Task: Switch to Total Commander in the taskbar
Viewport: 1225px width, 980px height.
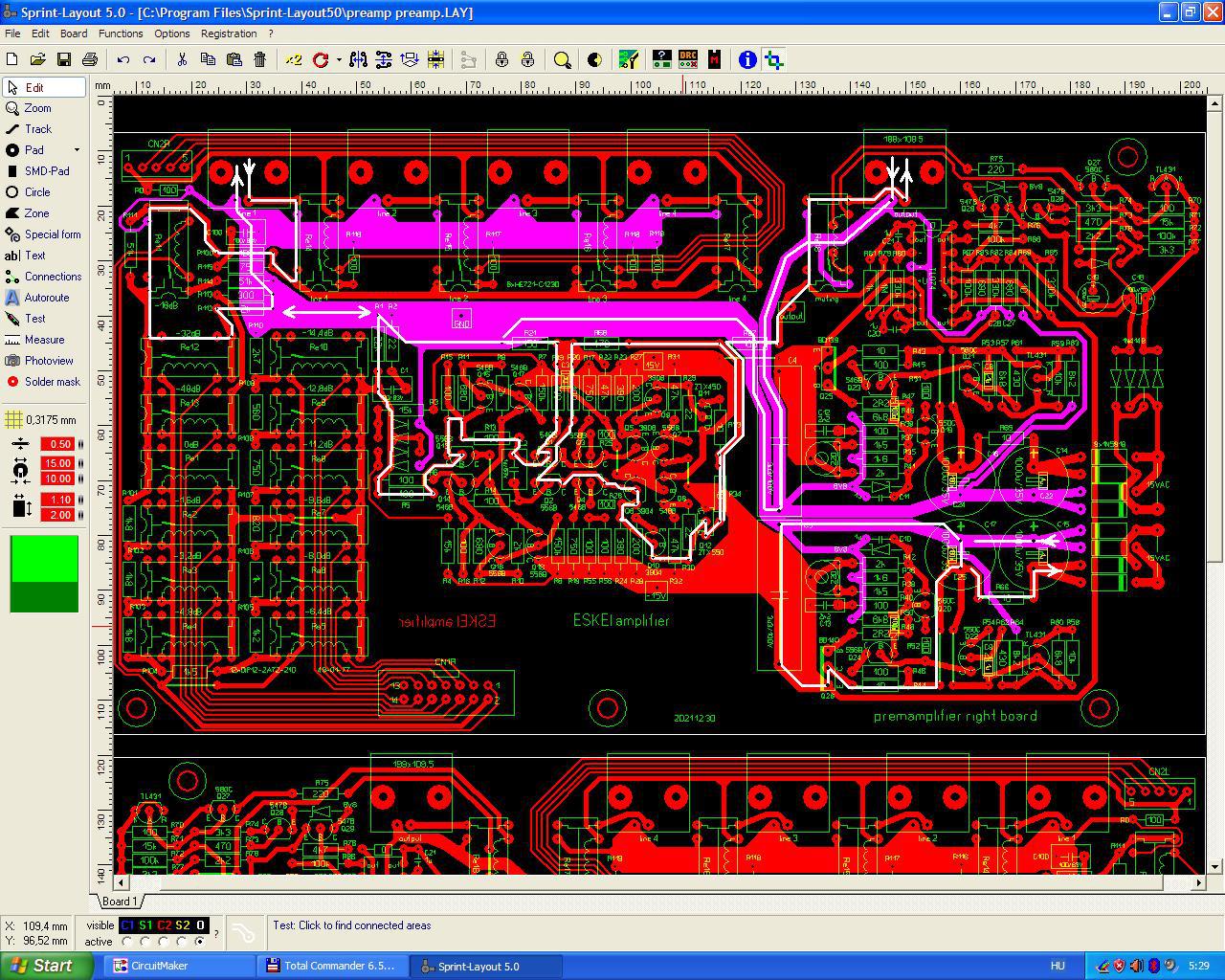Action: 333,966
